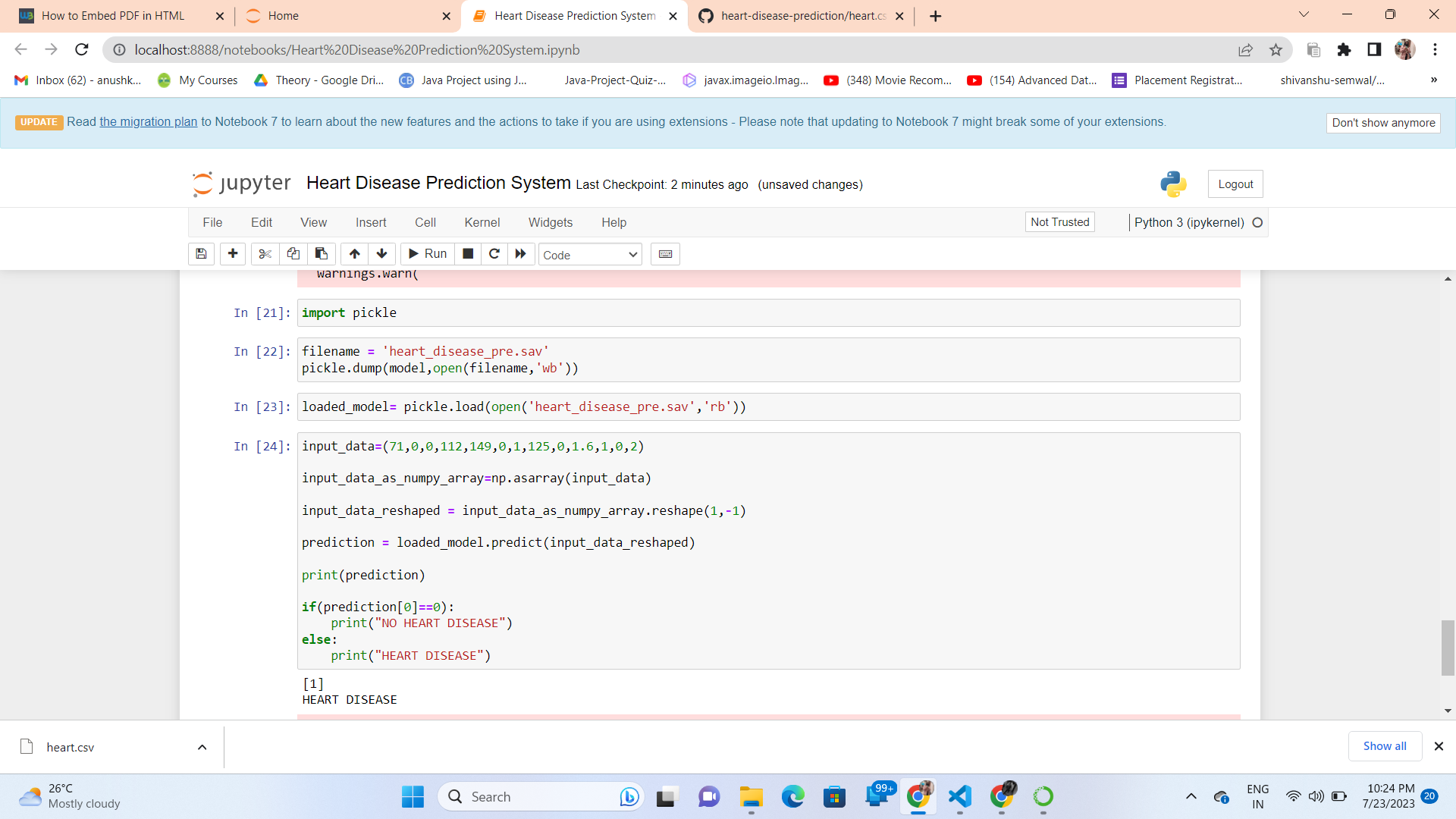The image size is (1456, 819).
Task: Expand heart.csv download options chevron
Action: [x=202, y=747]
